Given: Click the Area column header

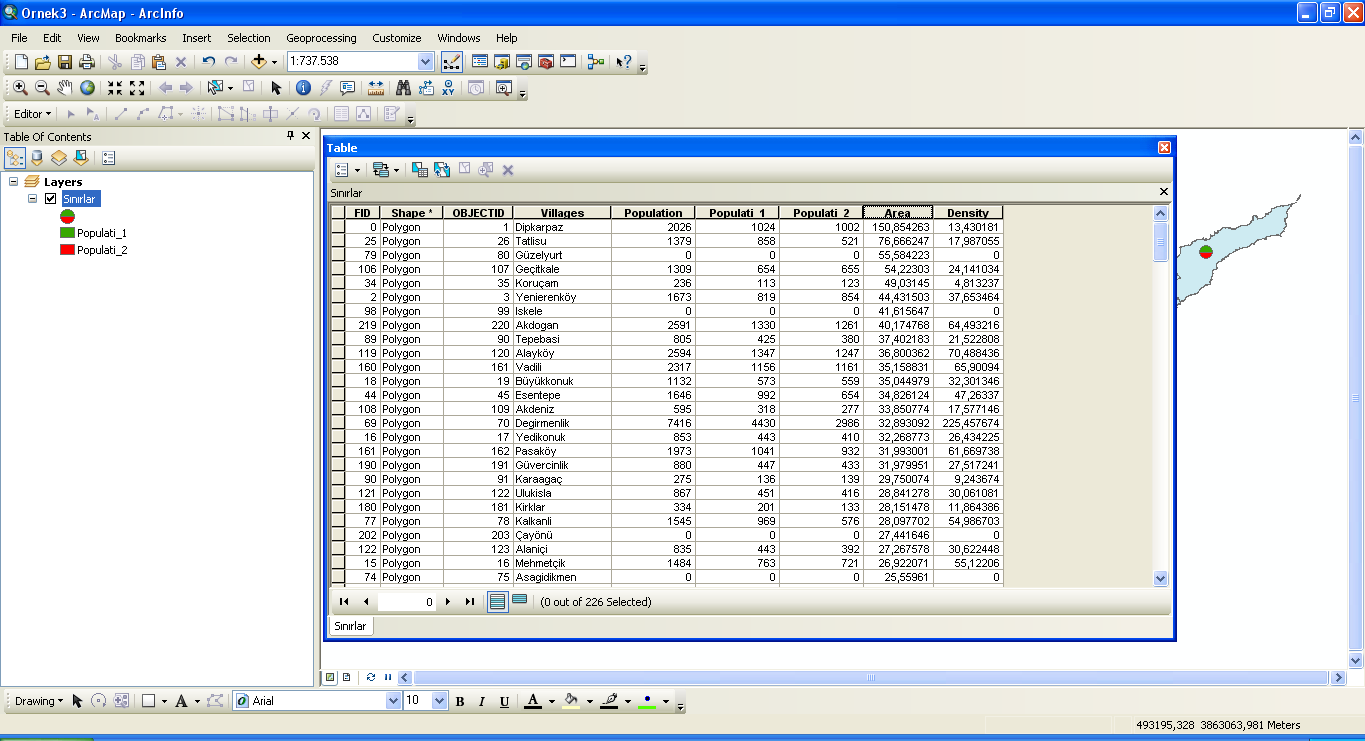Looking at the screenshot, I should tap(898, 212).
